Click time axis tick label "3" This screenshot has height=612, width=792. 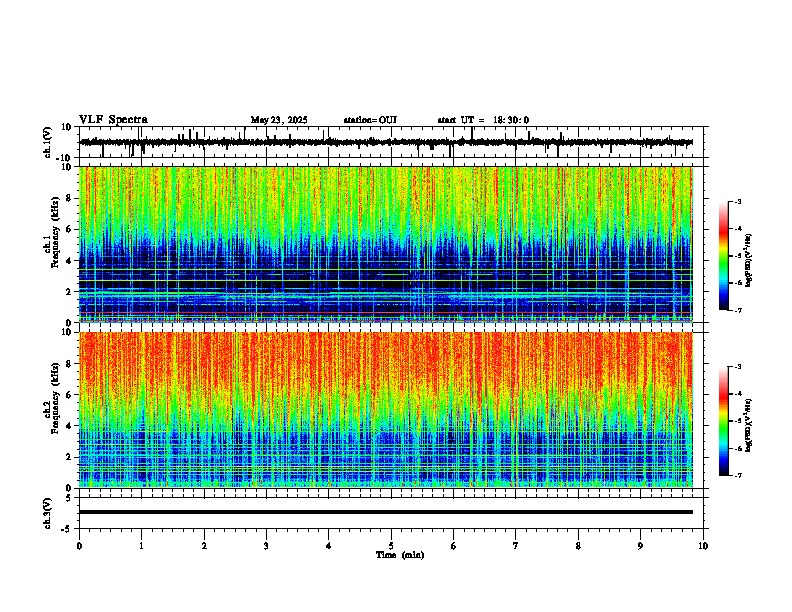[266, 546]
